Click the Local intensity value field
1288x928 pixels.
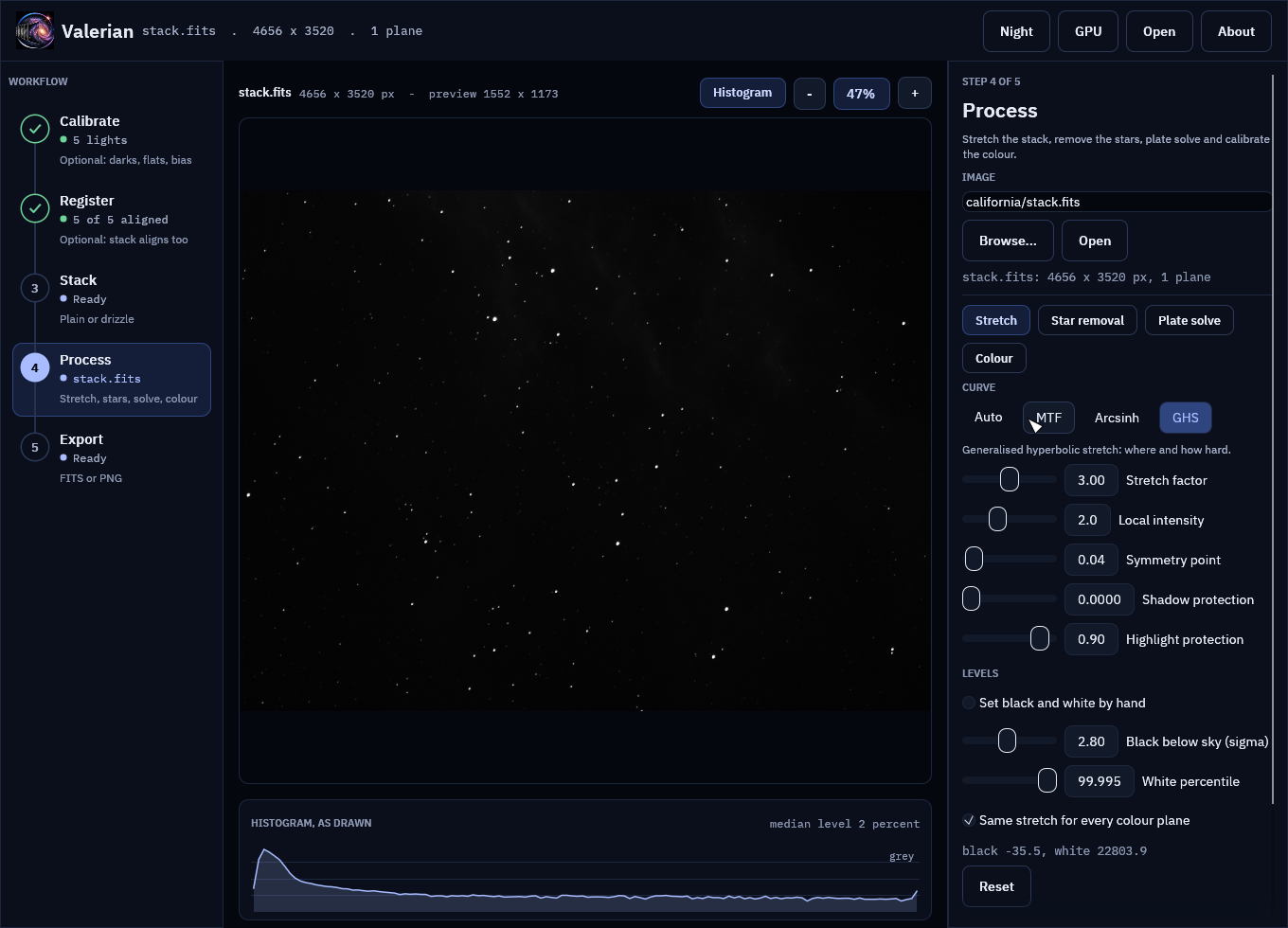(x=1087, y=520)
